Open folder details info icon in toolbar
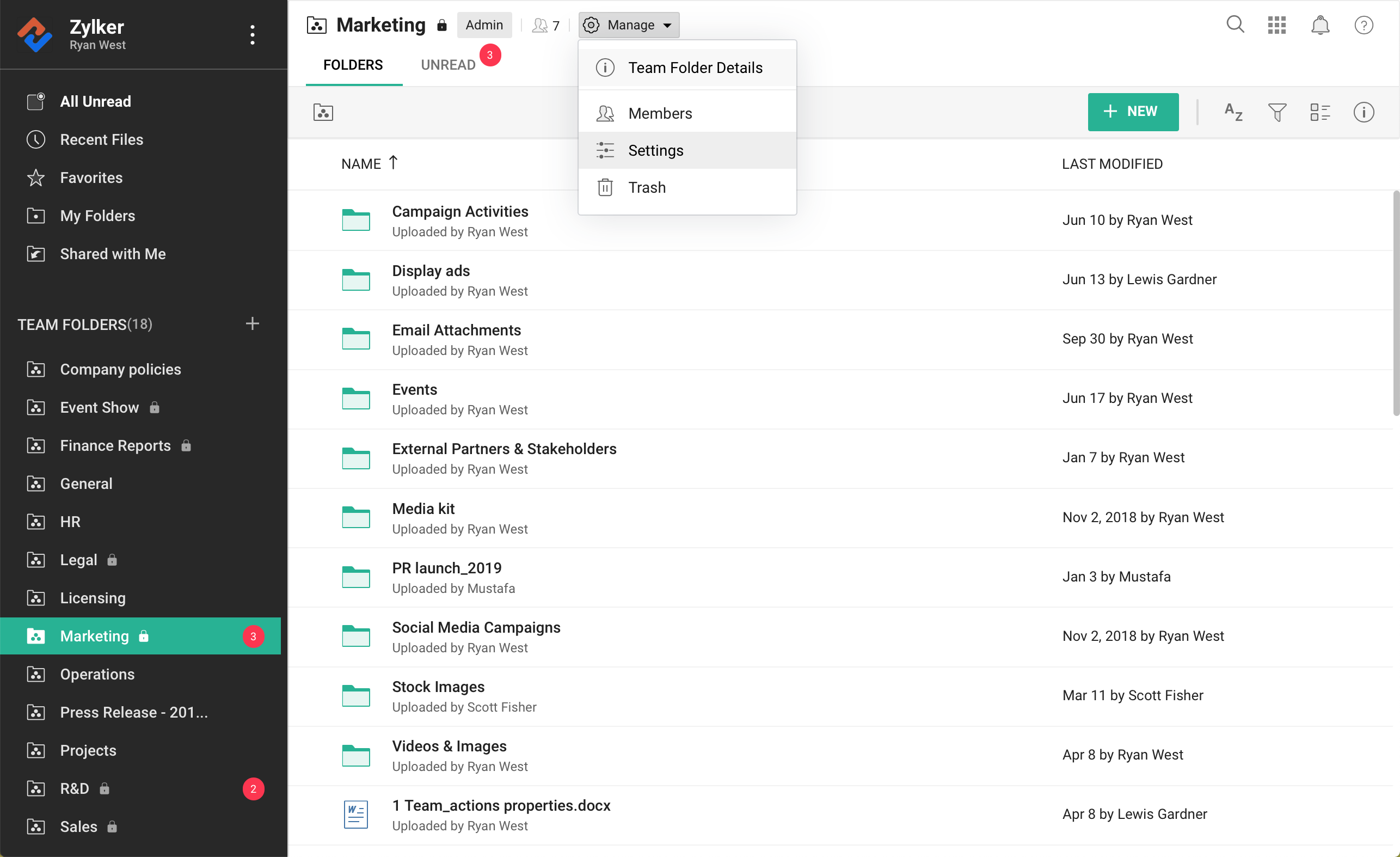This screenshot has height=857, width=1400. 1363,112
